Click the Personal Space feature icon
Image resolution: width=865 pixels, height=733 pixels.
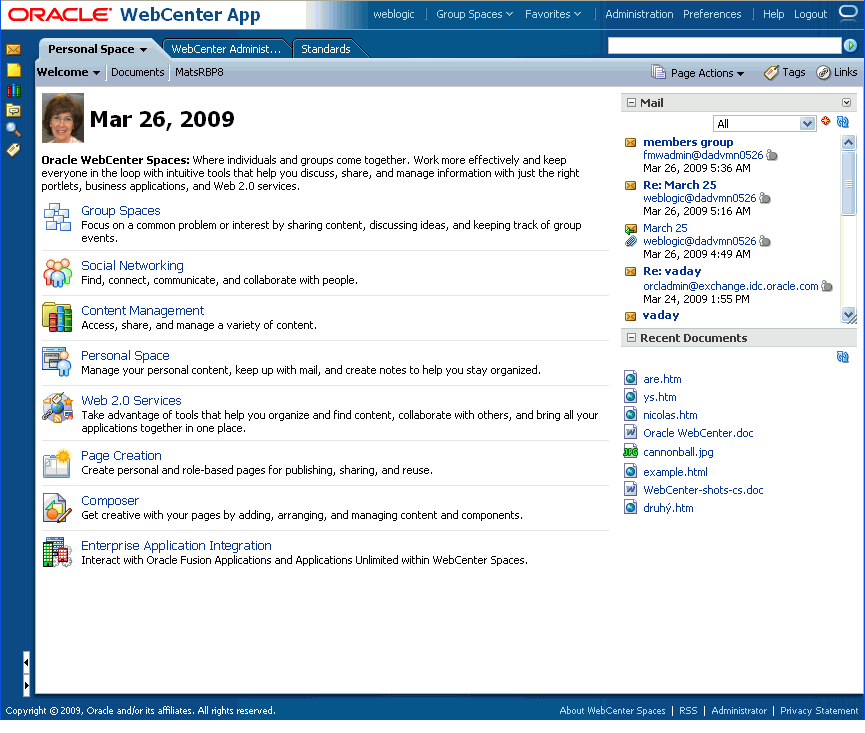(x=57, y=362)
